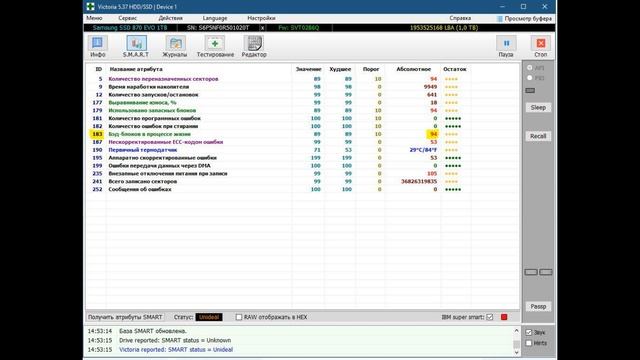Click the Худшее column header

(340, 69)
